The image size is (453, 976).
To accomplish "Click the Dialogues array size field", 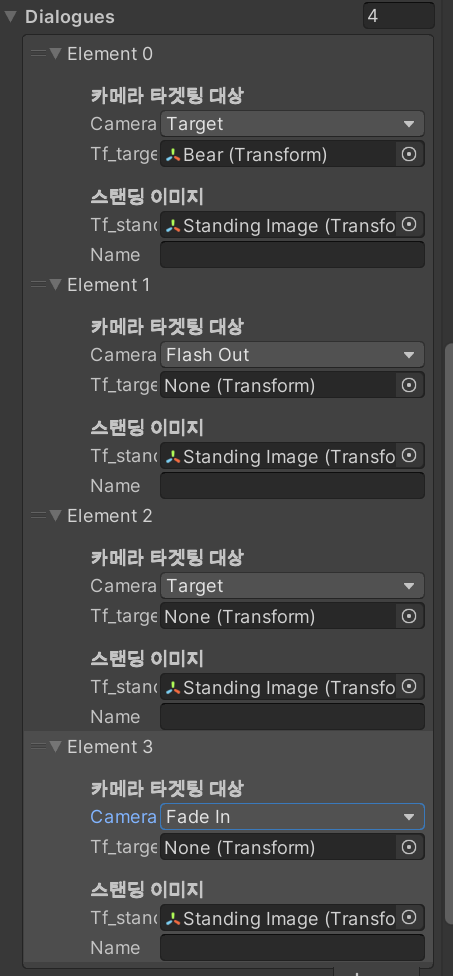I will click(398, 16).
